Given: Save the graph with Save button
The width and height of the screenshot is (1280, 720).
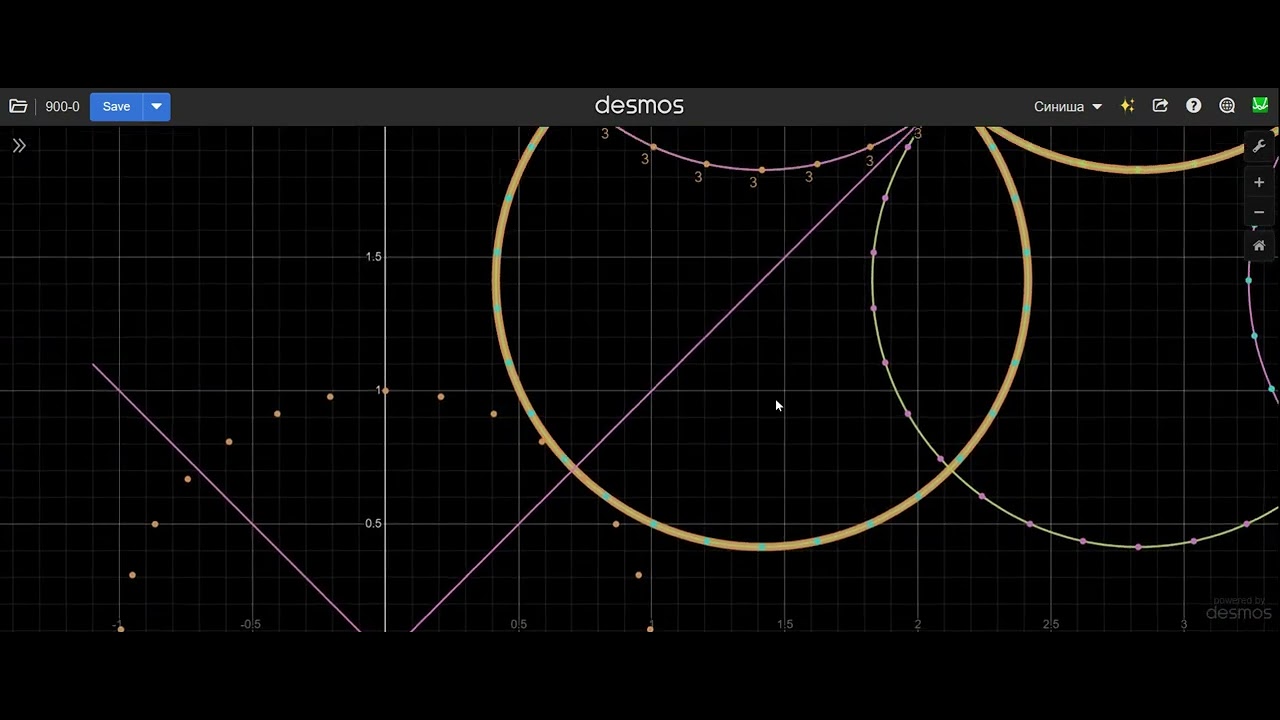Looking at the screenshot, I should pos(116,106).
